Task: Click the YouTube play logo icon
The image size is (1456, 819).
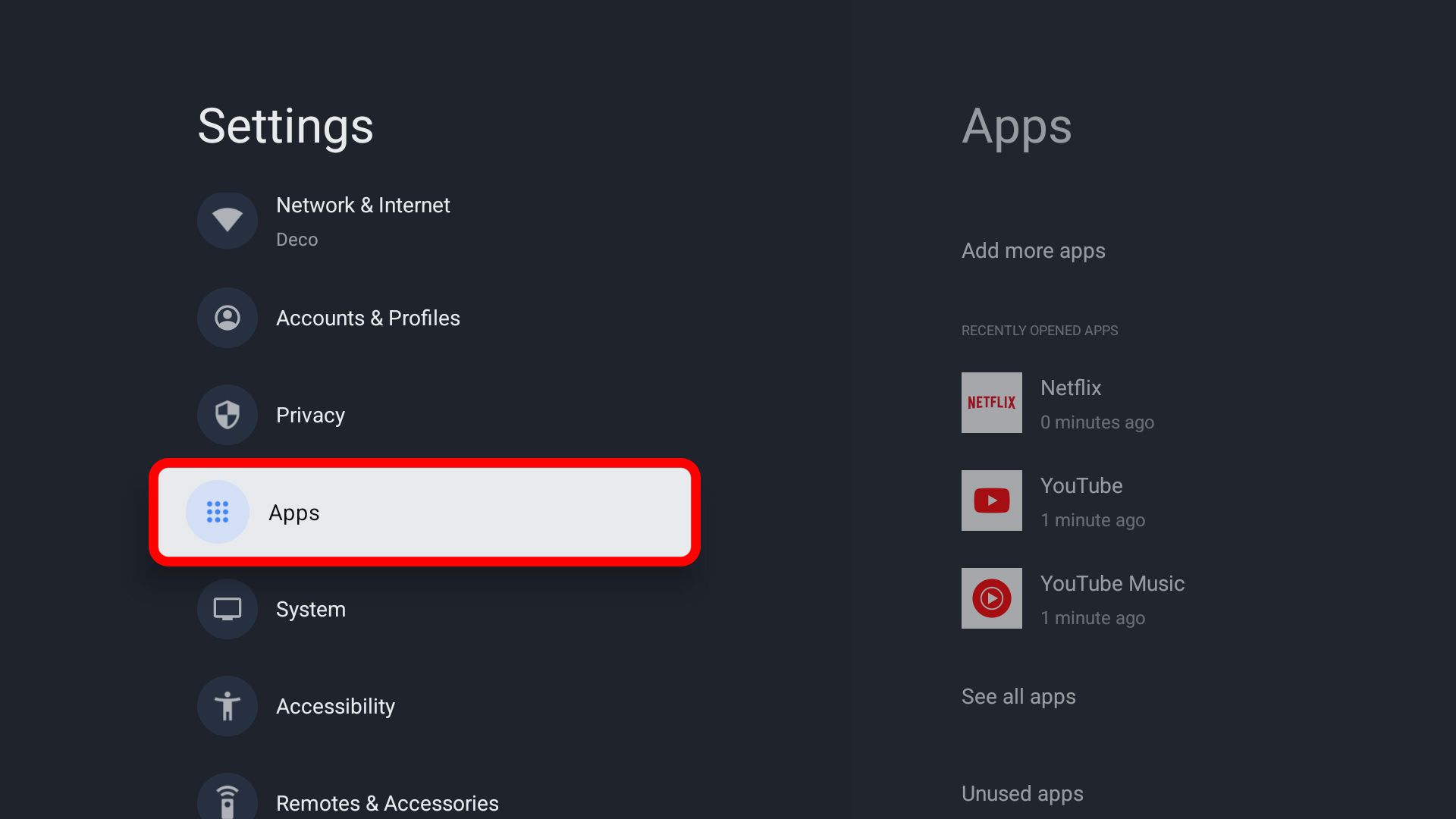Action: tap(992, 500)
